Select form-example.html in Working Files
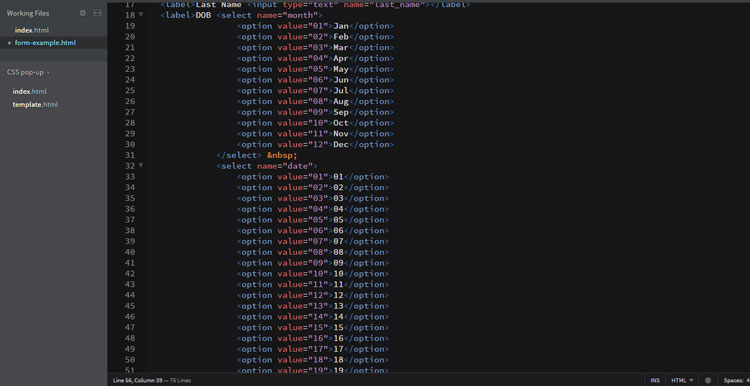The width and height of the screenshot is (750, 386). point(45,43)
